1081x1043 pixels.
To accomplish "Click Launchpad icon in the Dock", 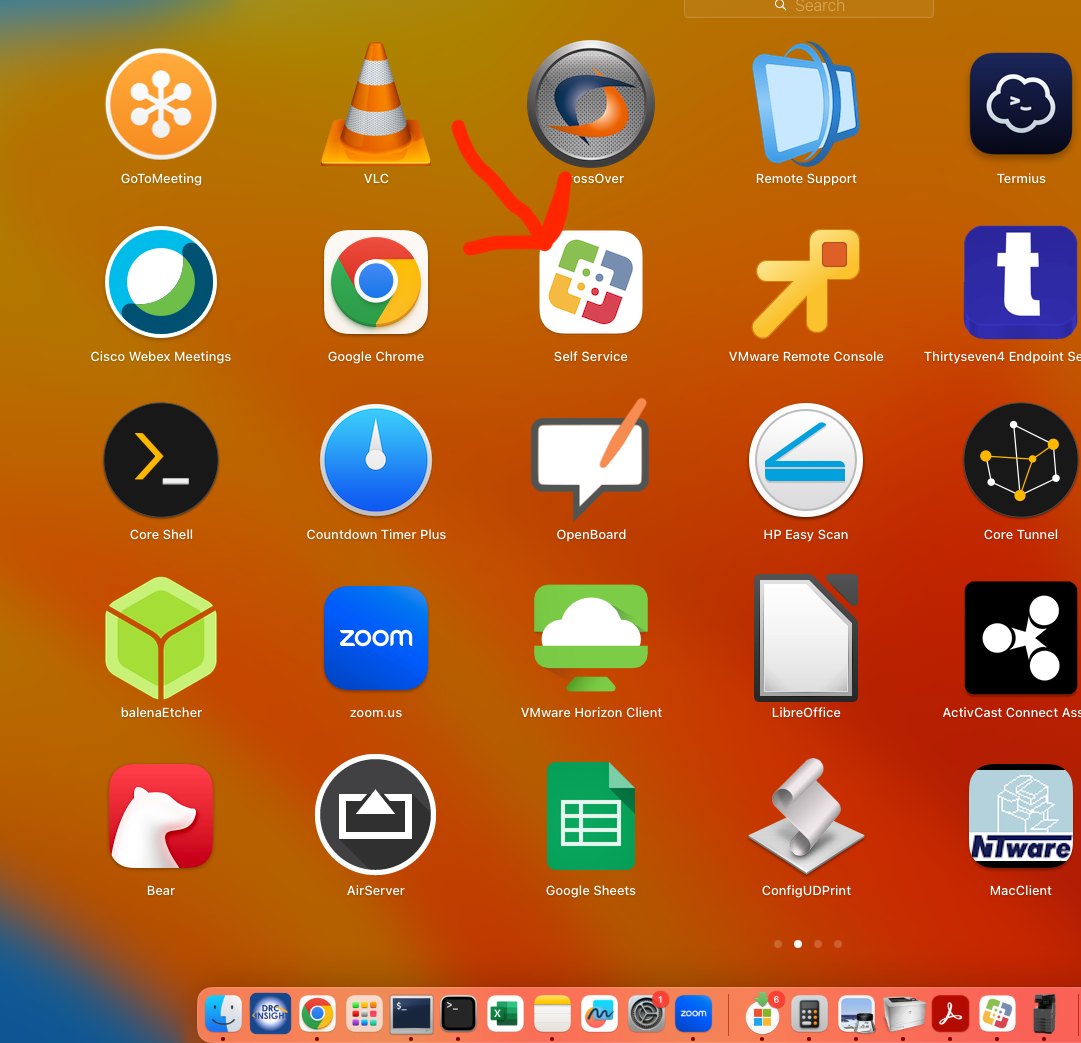I will coord(364,1013).
